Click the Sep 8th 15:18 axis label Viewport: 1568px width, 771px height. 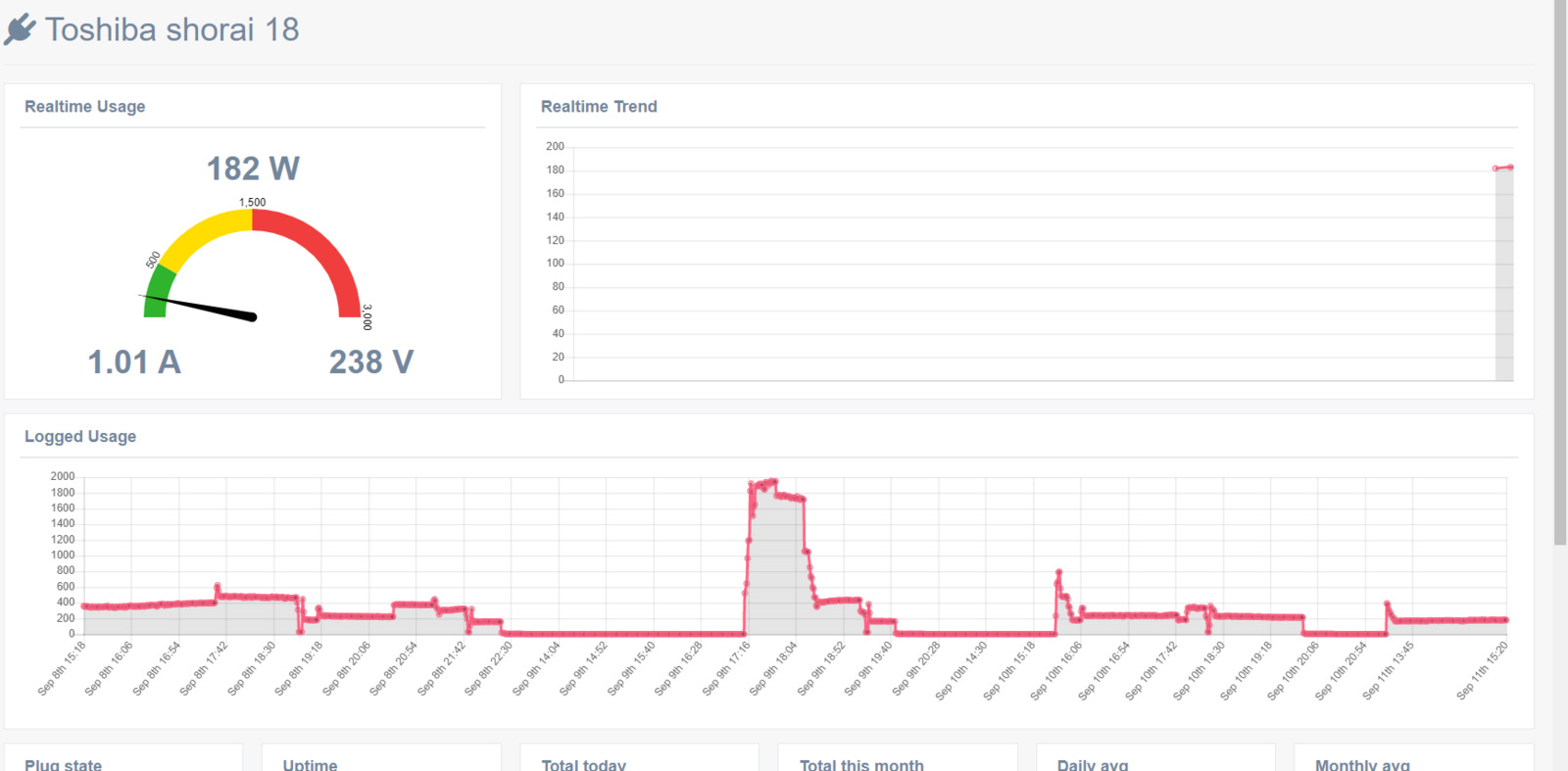62,668
